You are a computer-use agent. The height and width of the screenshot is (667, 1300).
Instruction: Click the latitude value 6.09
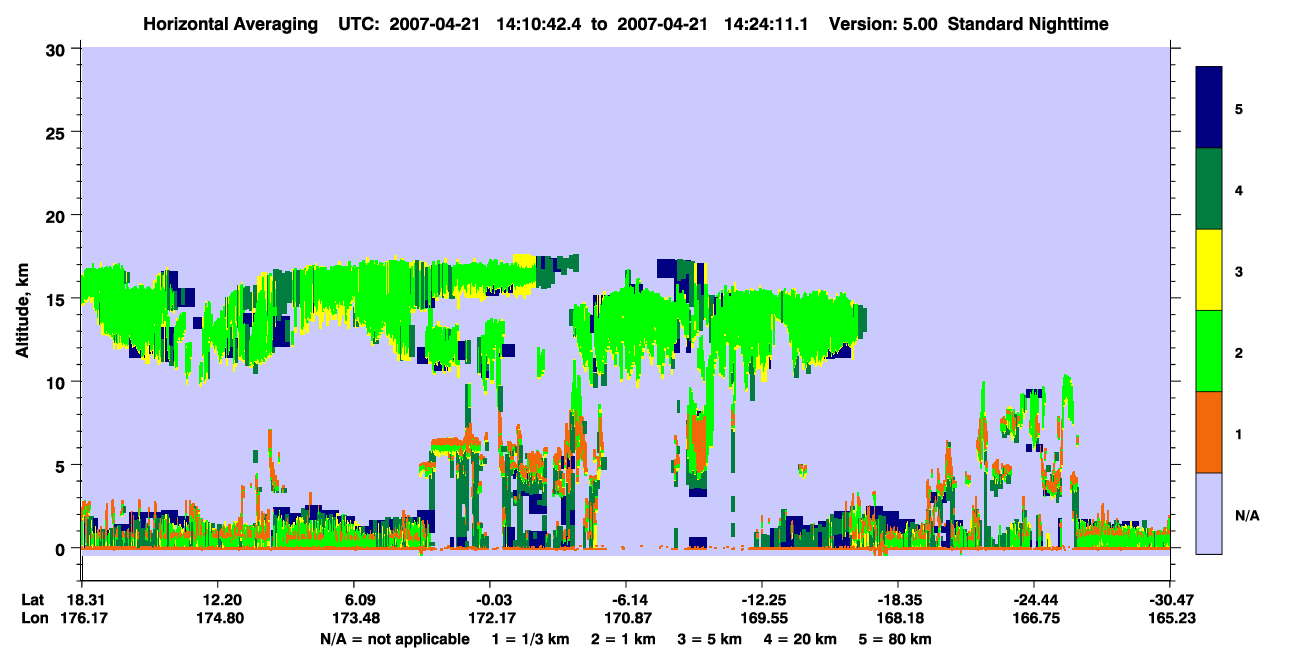click(359, 600)
